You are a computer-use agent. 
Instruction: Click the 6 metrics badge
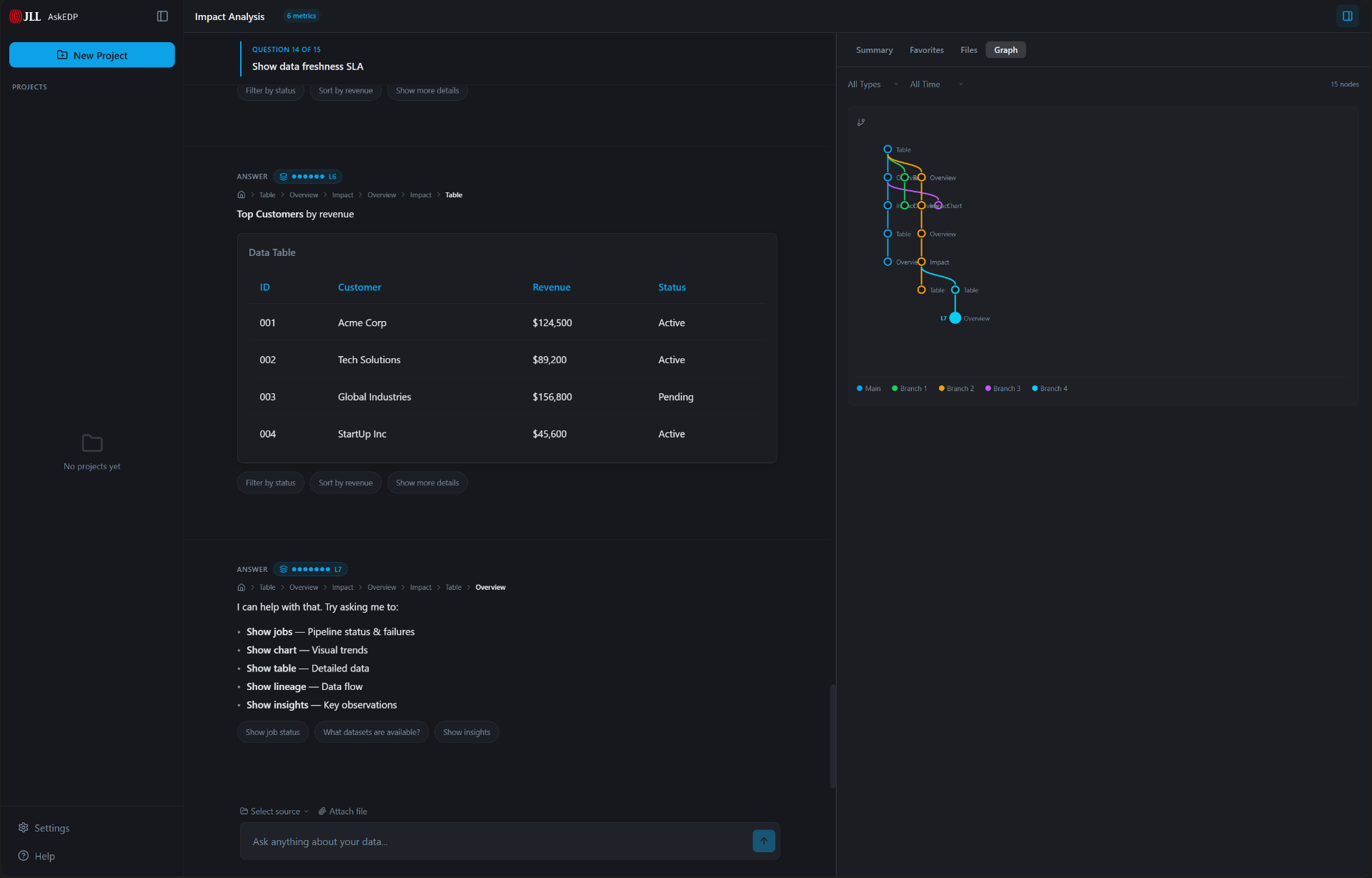[302, 16]
